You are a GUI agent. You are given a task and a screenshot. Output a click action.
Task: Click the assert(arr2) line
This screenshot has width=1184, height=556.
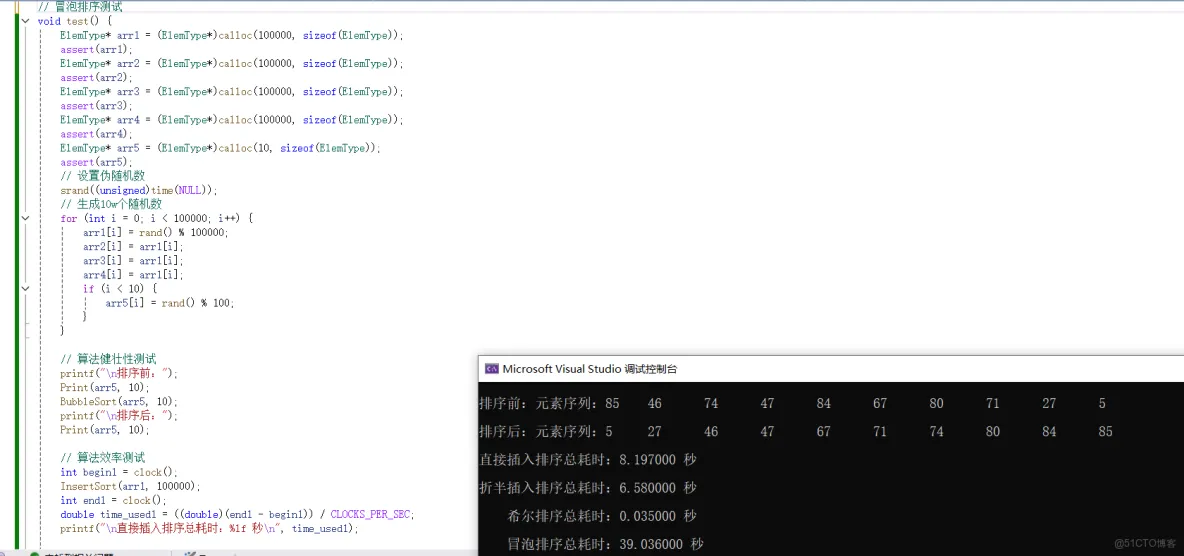pos(96,78)
